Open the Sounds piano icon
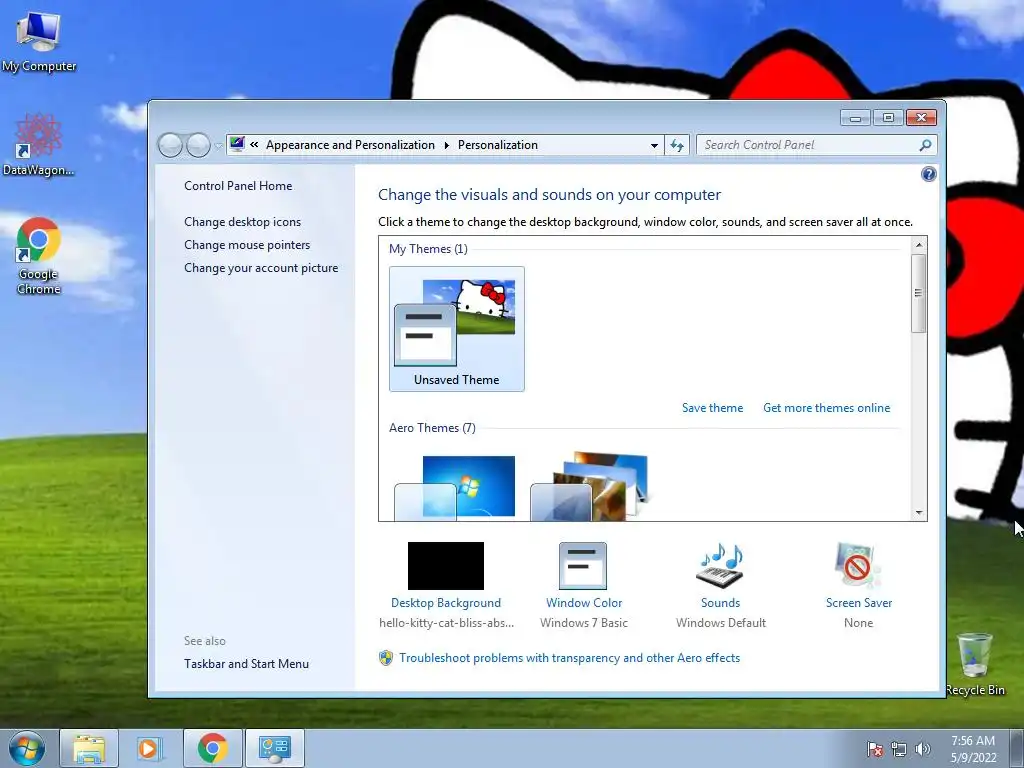 [721, 566]
